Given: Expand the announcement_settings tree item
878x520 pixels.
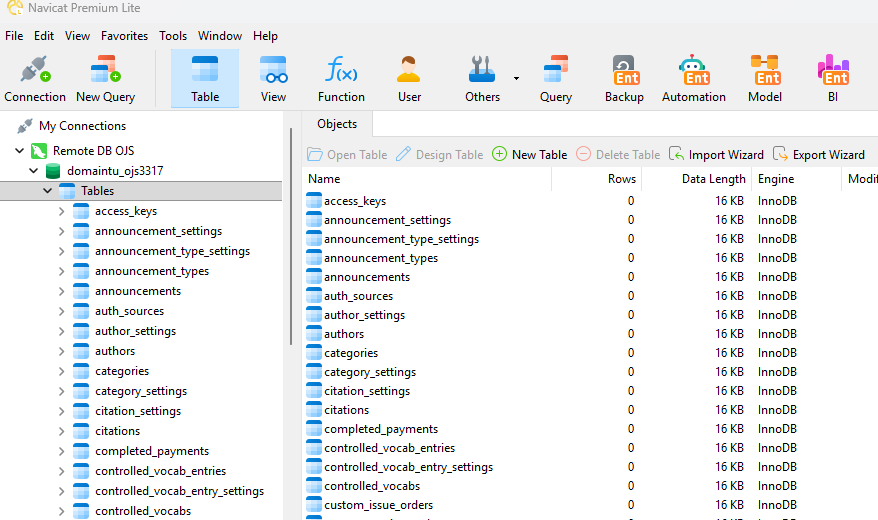Looking at the screenshot, I should pyautogui.click(x=62, y=231).
